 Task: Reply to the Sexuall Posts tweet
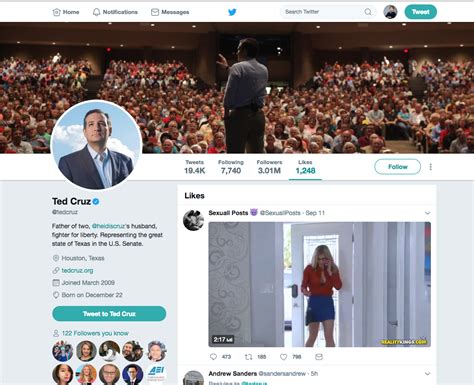[214, 357]
